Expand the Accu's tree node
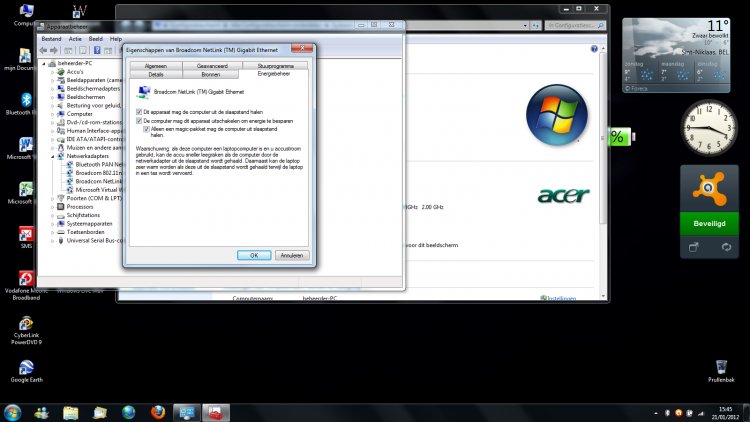Viewport: 750px width, 422px height. [52, 71]
